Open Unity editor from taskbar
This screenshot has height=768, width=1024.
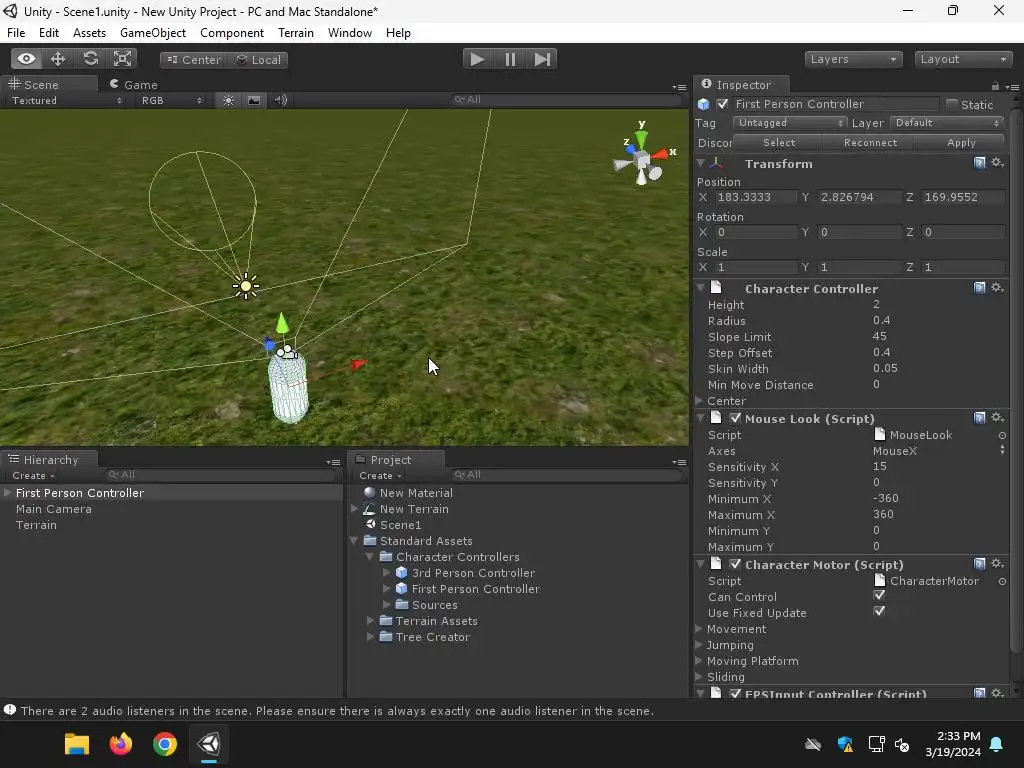[209, 744]
